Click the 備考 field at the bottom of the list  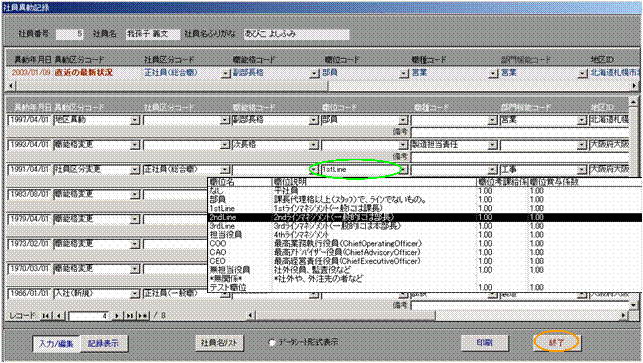coord(520,306)
